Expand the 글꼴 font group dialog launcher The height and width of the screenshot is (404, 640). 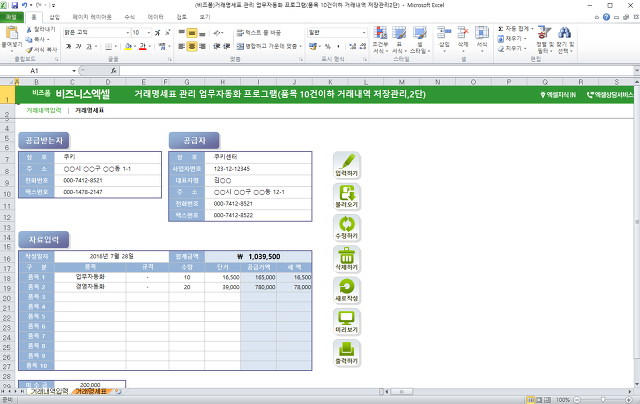[169, 59]
